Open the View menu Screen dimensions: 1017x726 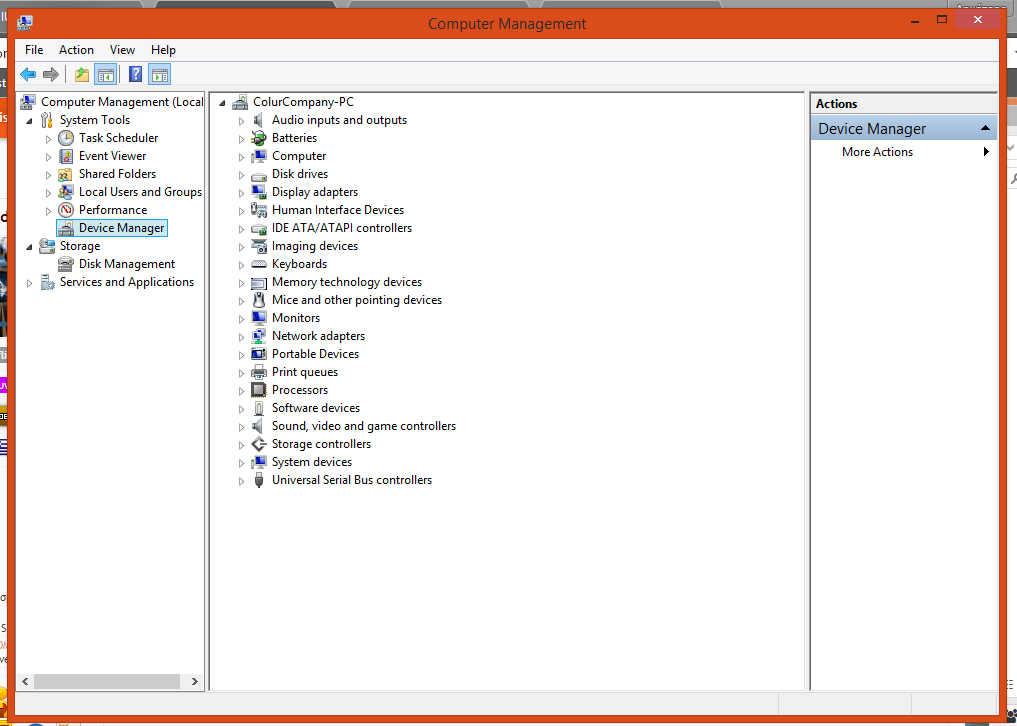(x=122, y=50)
